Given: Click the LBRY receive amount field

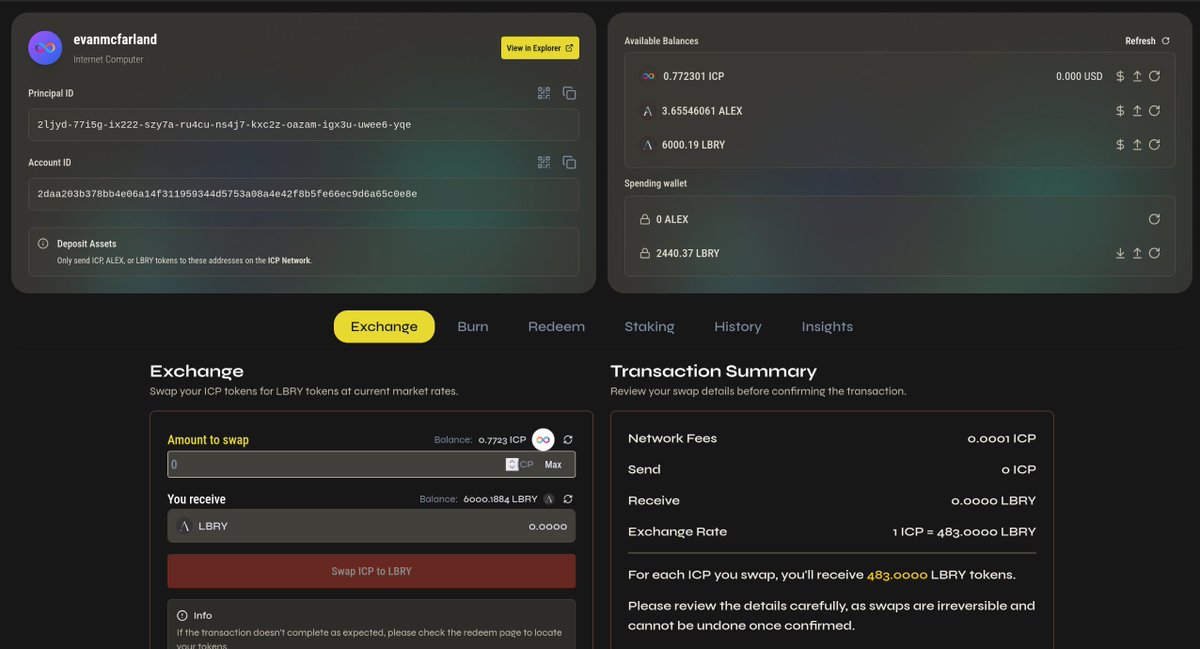Looking at the screenshot, I should [x=371, y=526].
